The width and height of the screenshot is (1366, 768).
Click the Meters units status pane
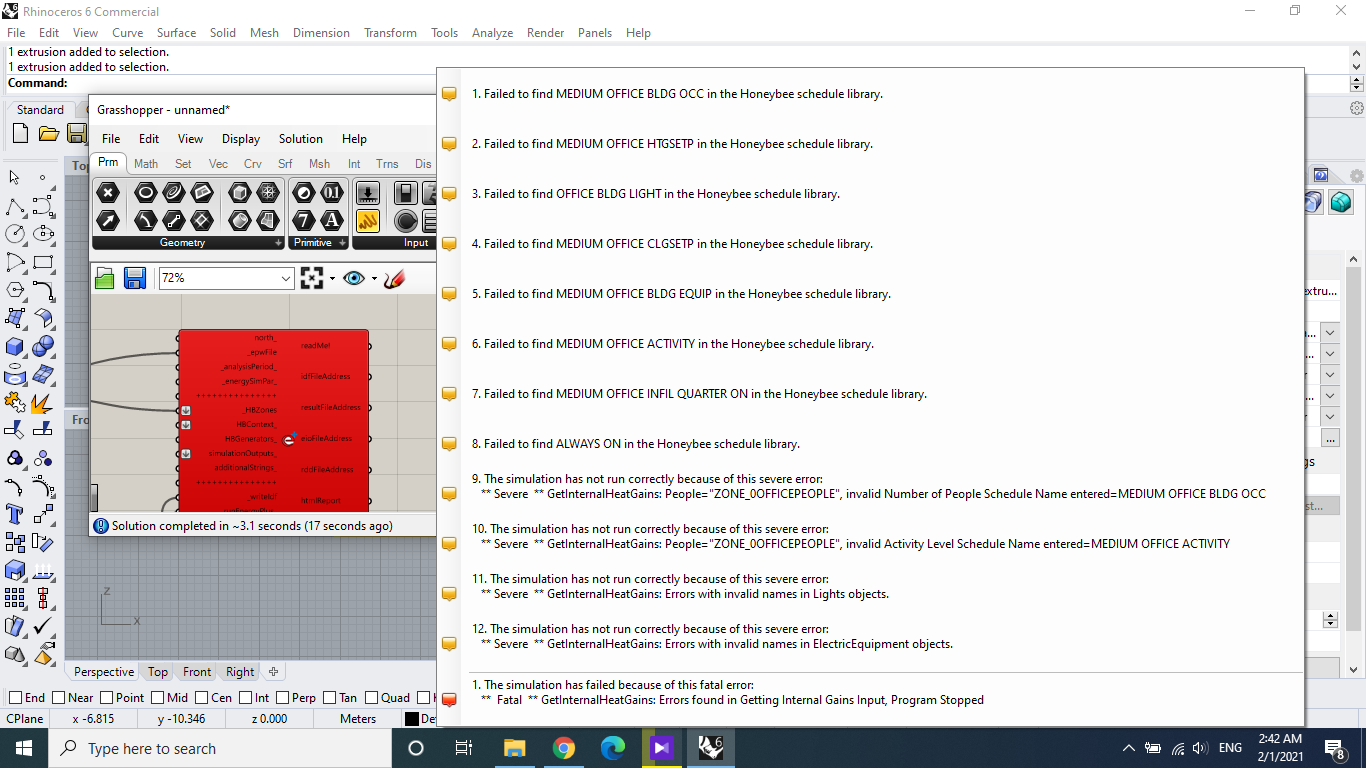358,719
